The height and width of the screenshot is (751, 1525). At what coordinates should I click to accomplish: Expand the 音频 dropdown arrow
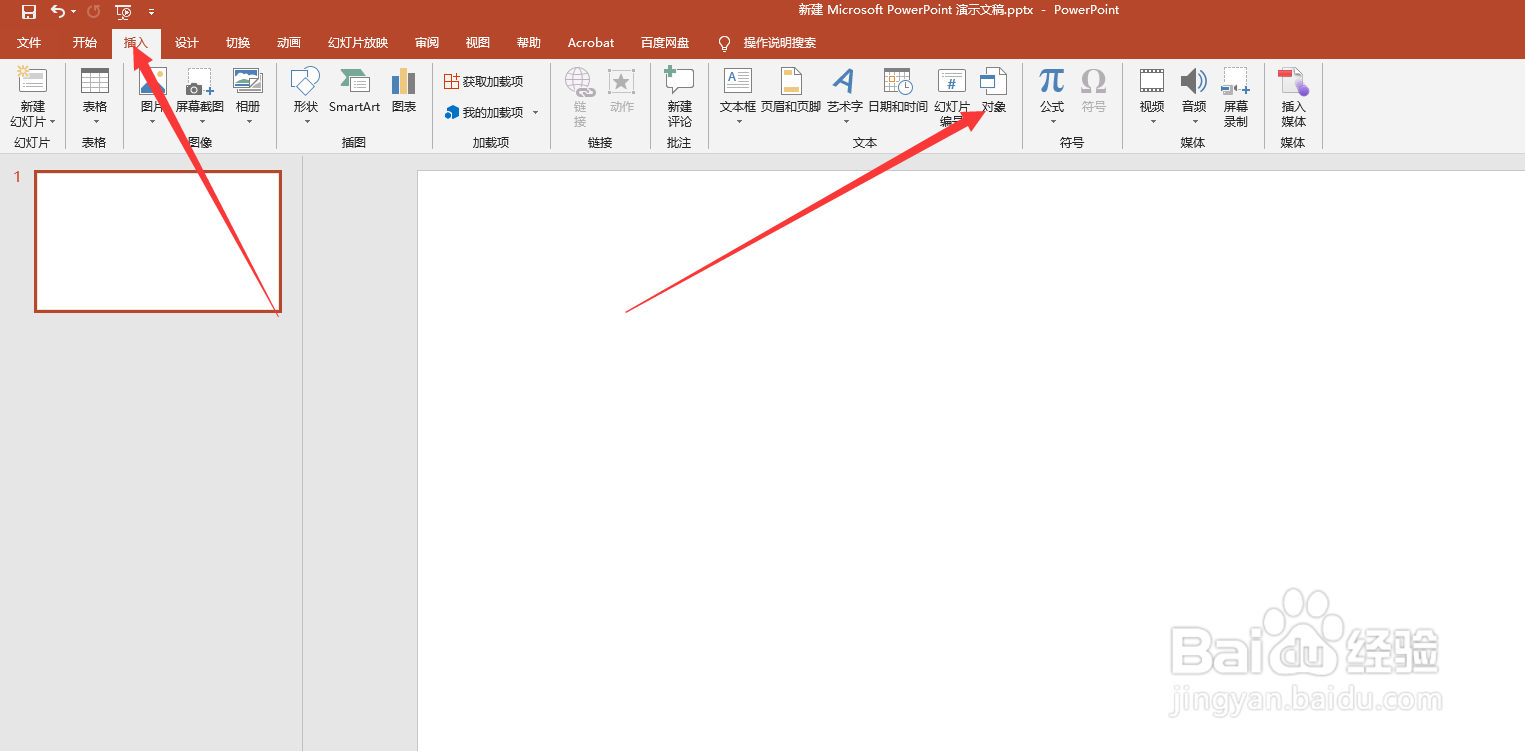[x=1194, y=122]
